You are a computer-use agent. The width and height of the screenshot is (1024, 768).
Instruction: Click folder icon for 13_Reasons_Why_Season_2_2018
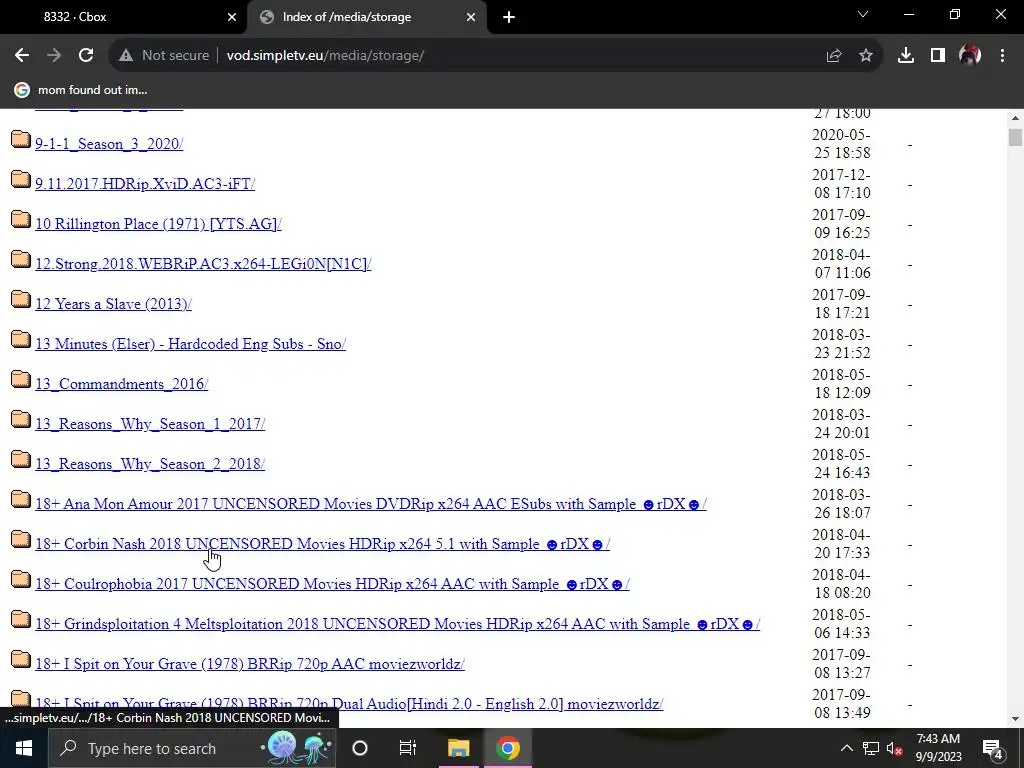pos(21,459)
